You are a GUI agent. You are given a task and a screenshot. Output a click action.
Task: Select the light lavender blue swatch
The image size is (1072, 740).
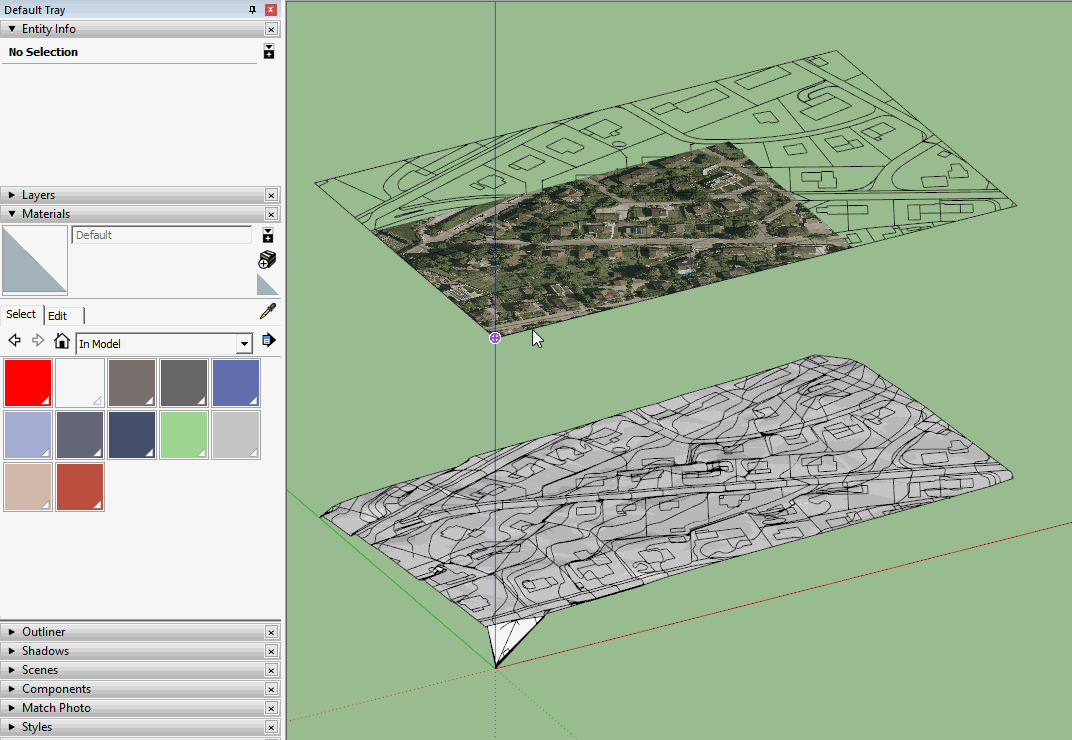28,435
